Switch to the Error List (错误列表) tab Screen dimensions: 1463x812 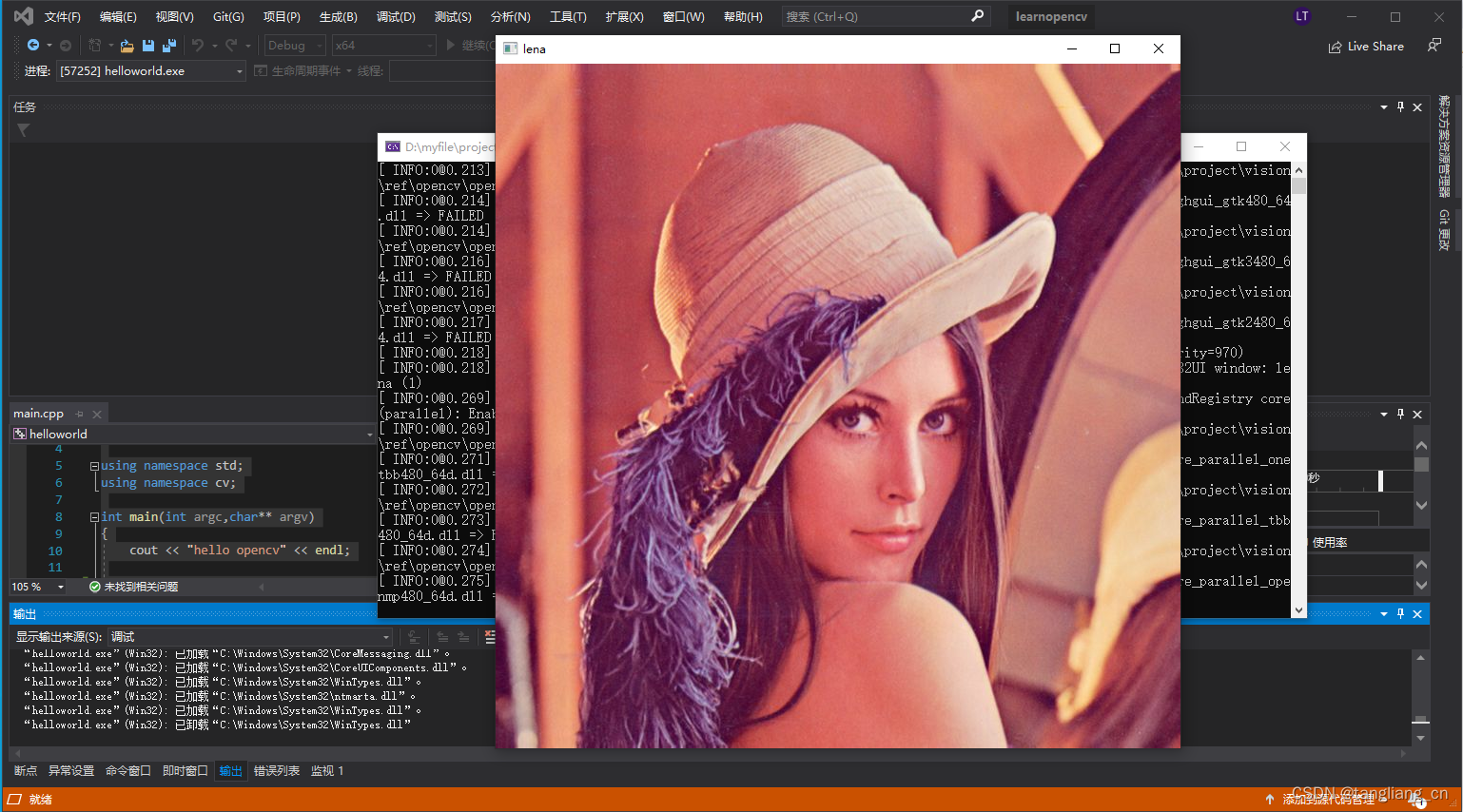pyautogui.click(x=277, y=771)
